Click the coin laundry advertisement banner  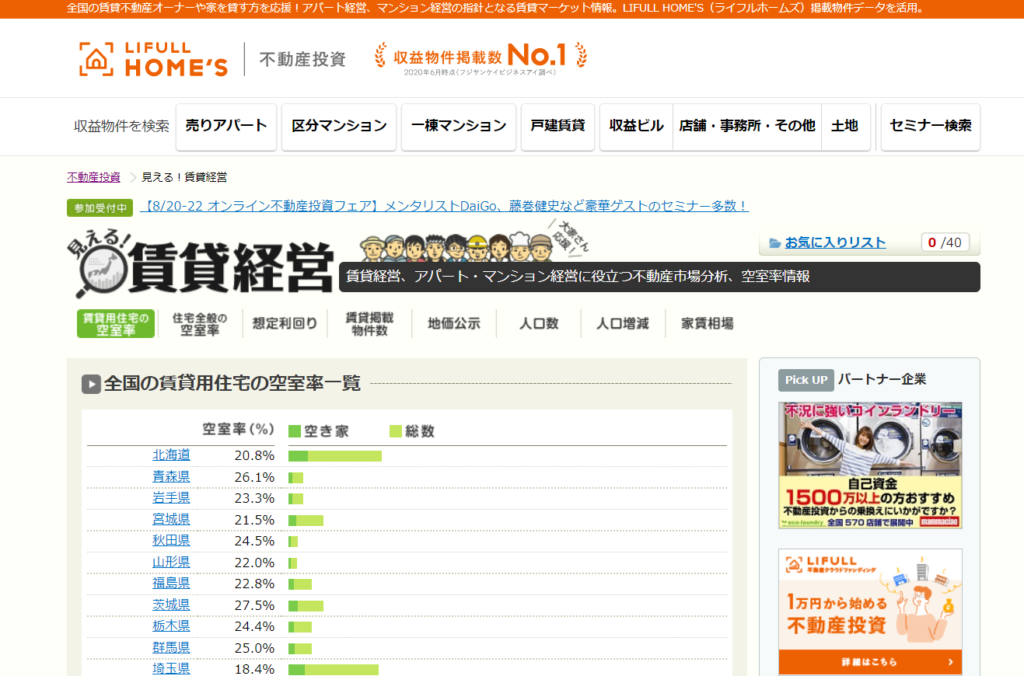870,465
